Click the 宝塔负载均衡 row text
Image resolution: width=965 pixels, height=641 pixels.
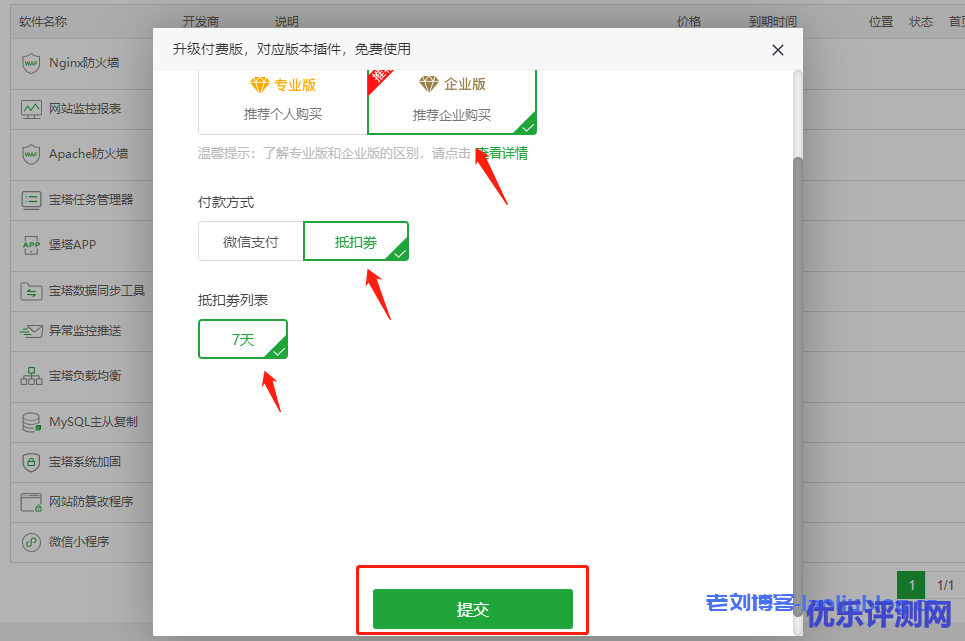[x=85, y=376]
